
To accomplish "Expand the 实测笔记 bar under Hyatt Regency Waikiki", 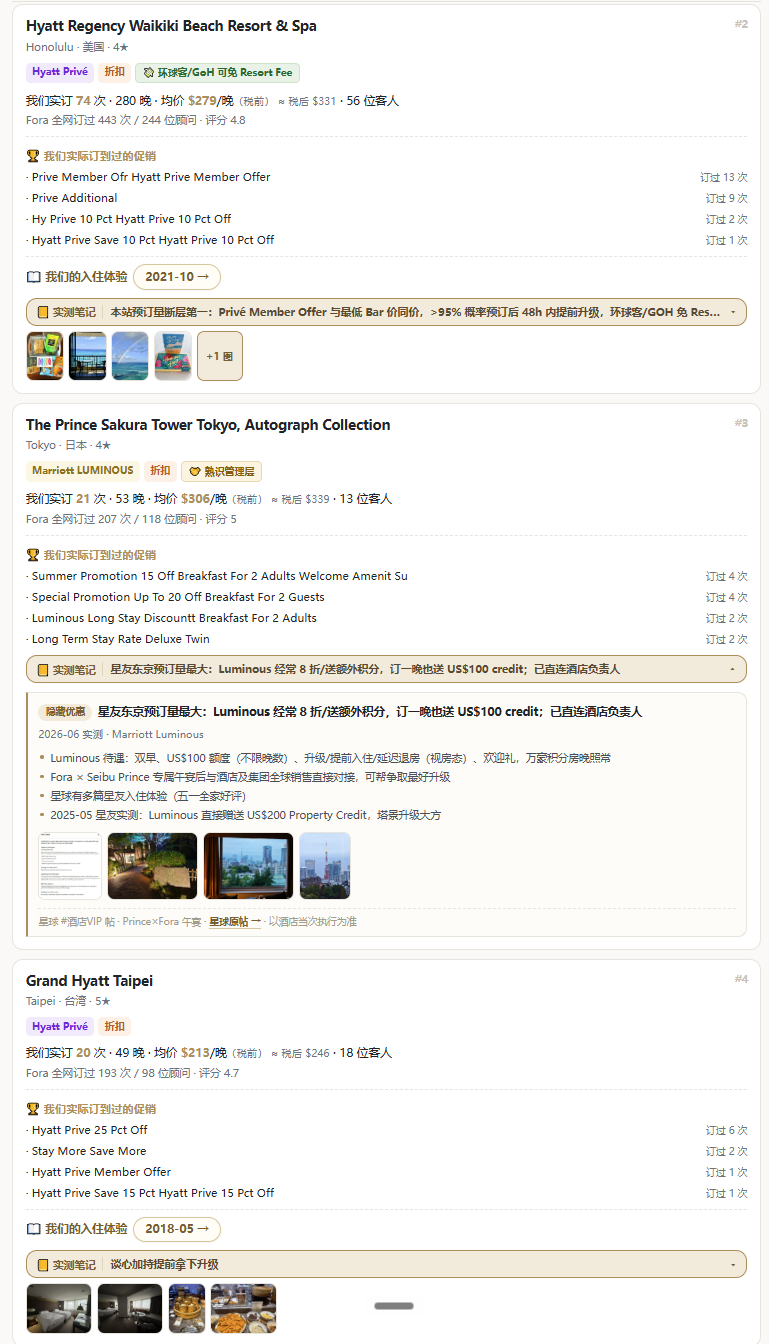I will tap(386, 312).
